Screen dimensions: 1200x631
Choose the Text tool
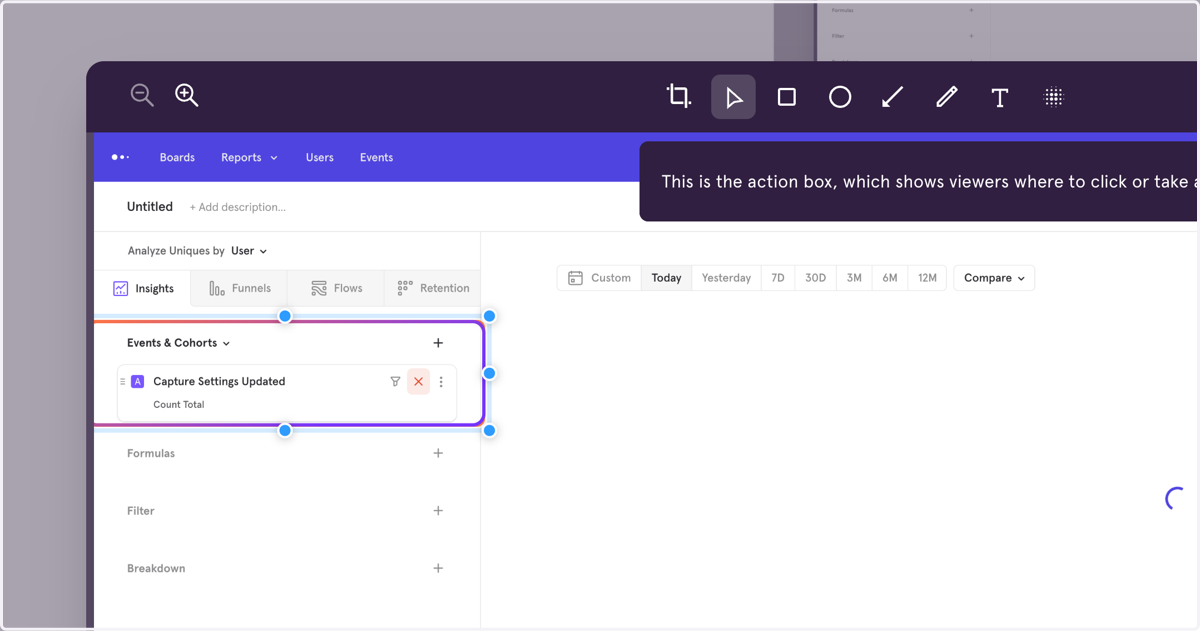(x=999, y=97)
